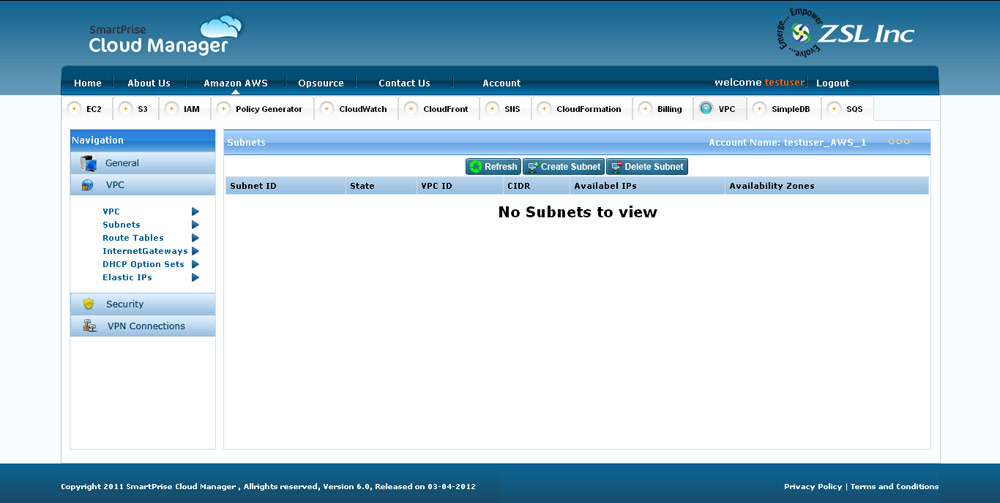Open the Contact Us menu
The image size is (1000, 503).
[404, 83]
